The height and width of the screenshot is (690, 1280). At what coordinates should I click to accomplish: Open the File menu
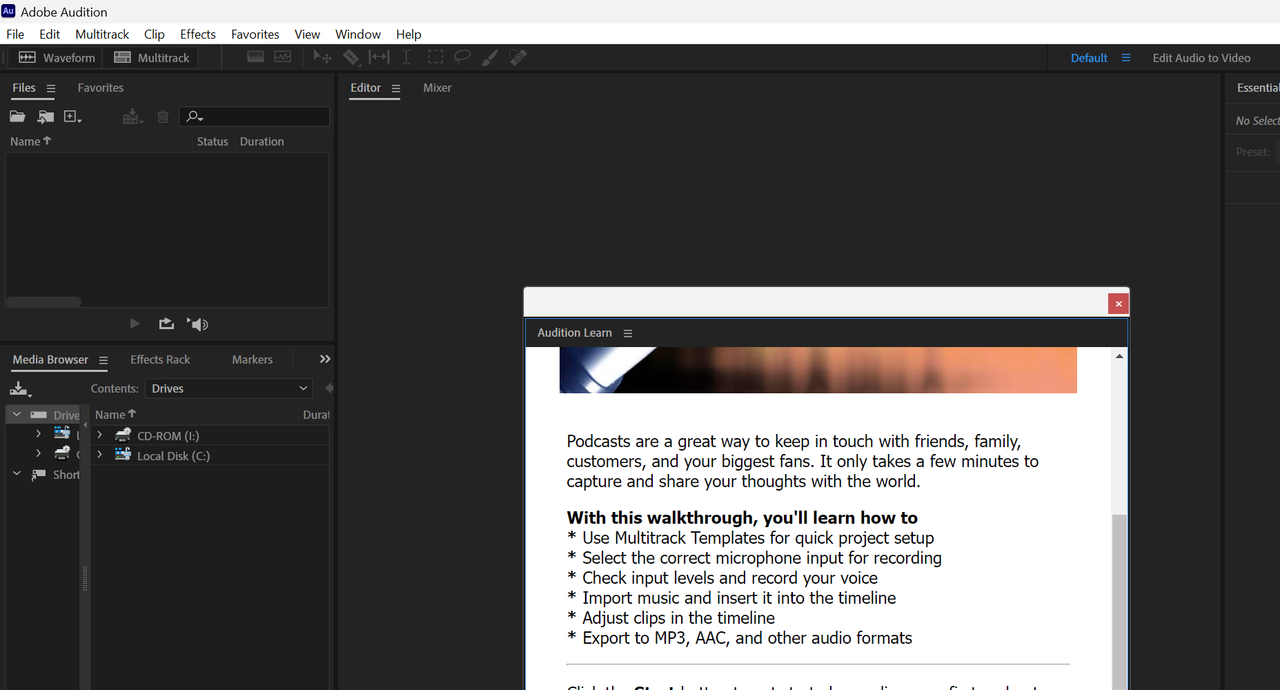tap(15, 34)
